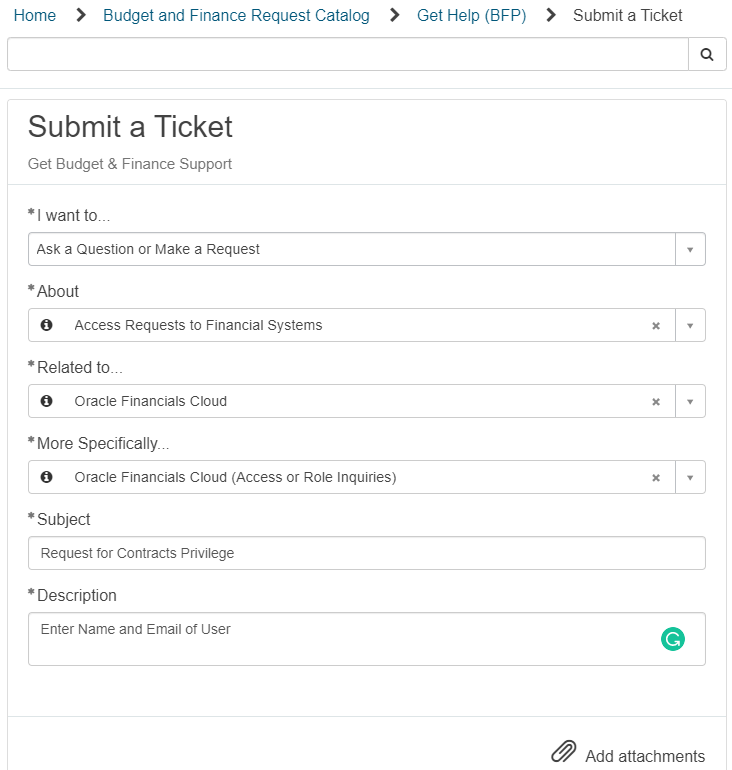Go to Home breadcrumb

coord(35,15)
